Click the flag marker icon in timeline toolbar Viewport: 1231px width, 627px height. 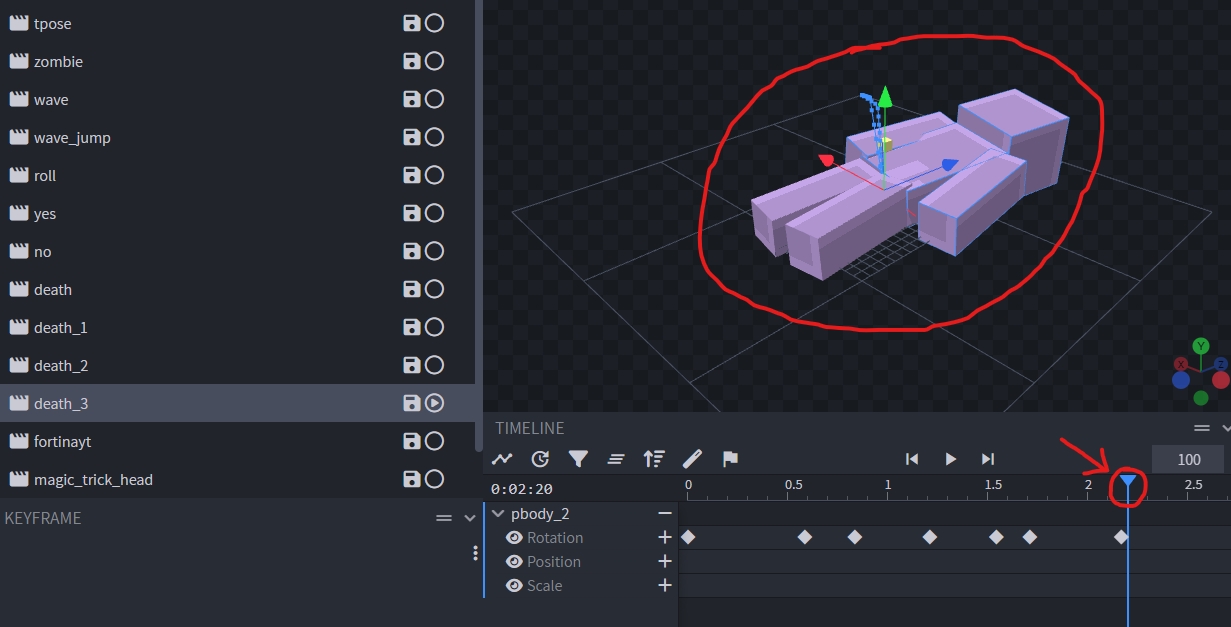coord(730,459)
